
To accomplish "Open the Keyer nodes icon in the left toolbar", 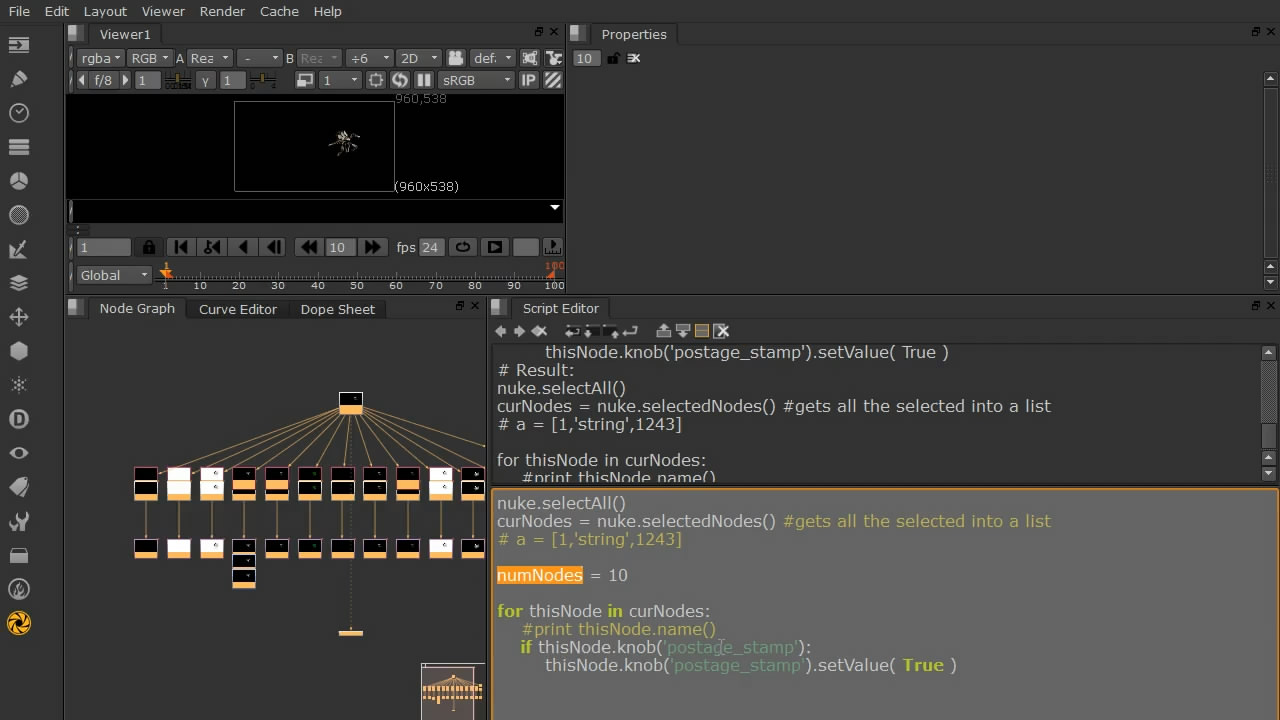I will [18, 249].
